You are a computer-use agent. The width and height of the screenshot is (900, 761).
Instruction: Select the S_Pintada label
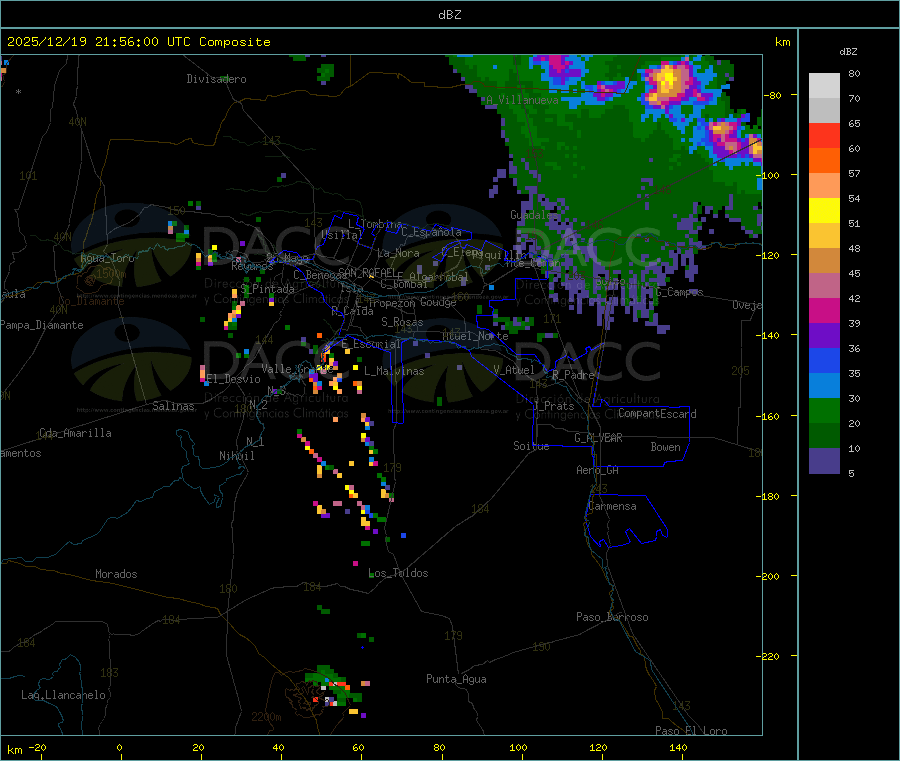click(267, 289)
